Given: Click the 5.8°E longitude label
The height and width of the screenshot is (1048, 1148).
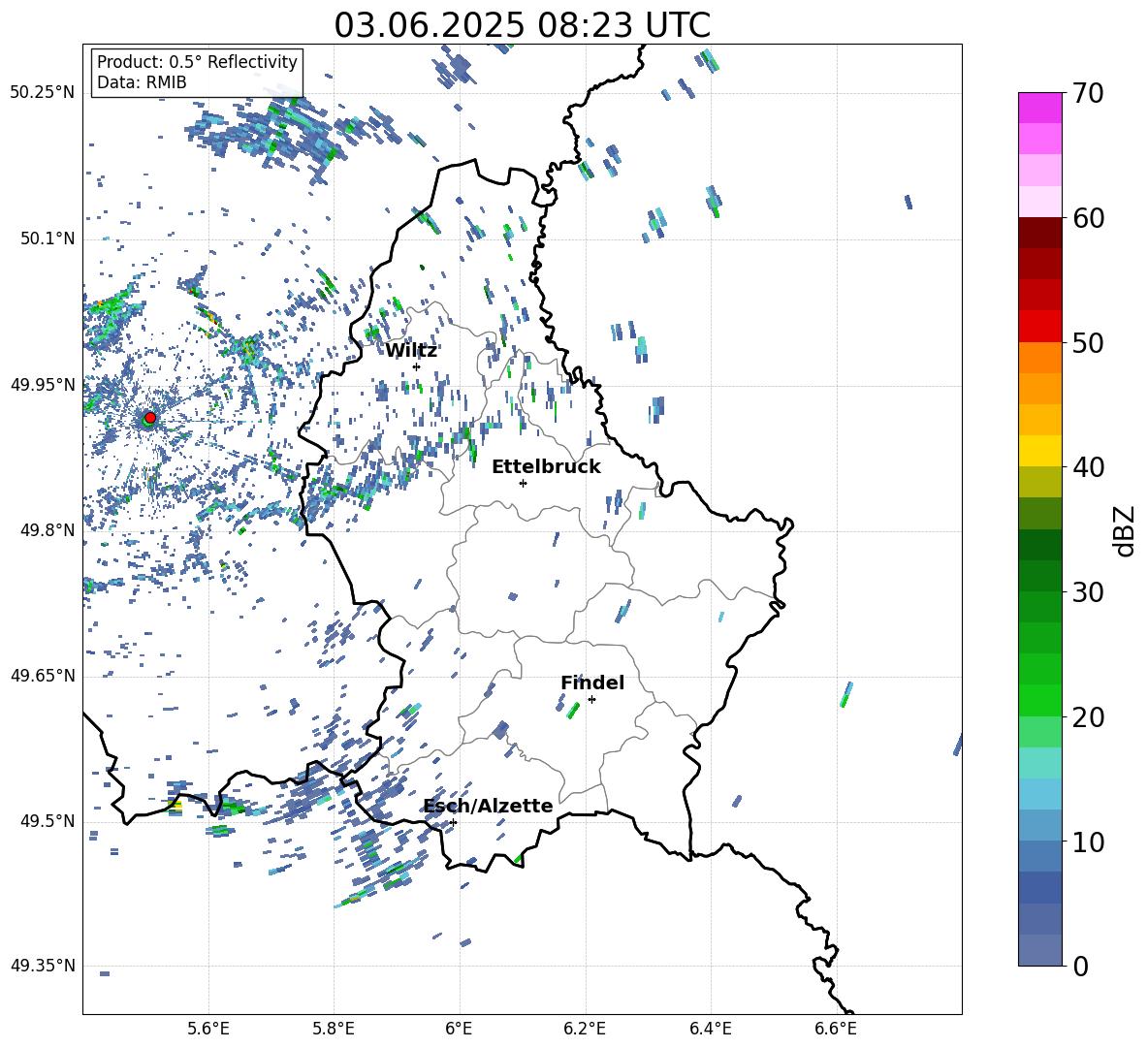Looking at the screenshot, I should pyautogui.click(x=334, y=1029).
